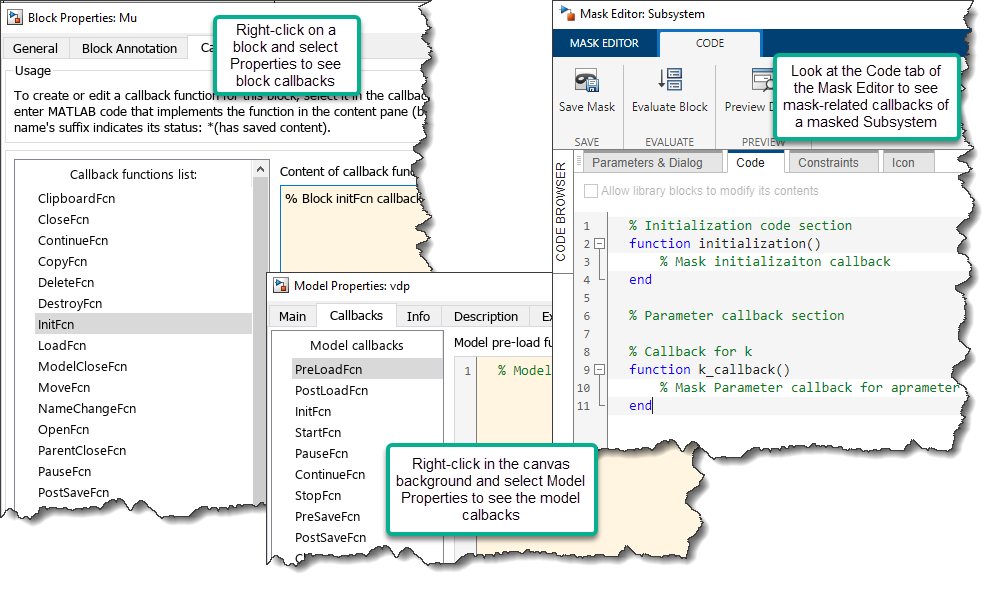The width and height of the screenshot is (998, 590).
Task: Switch to the MASK EDITOR ribbon tab
Action: [x=605, y=43]
